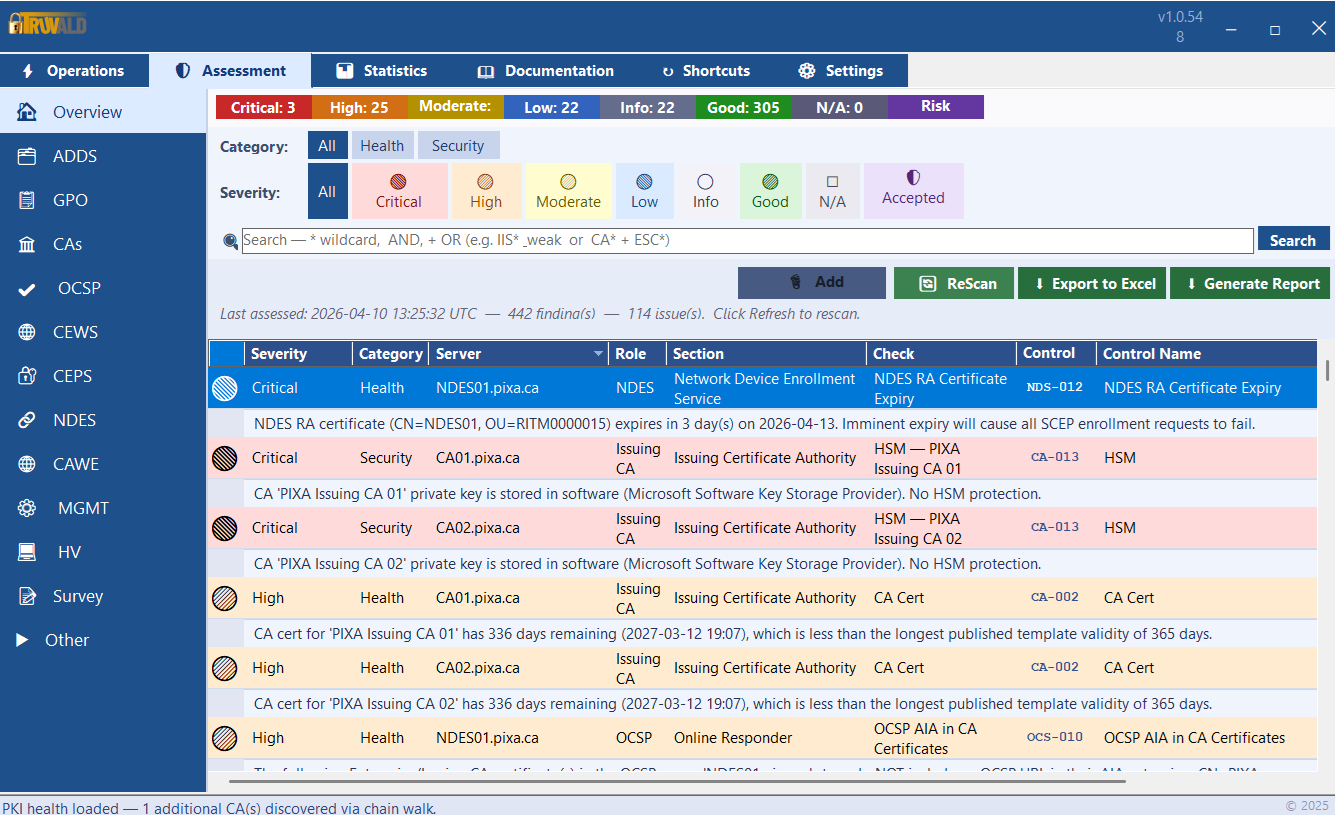This screenshot has width=1335, height=815.
Task: Click the Add button
Action: click(812, 283)
